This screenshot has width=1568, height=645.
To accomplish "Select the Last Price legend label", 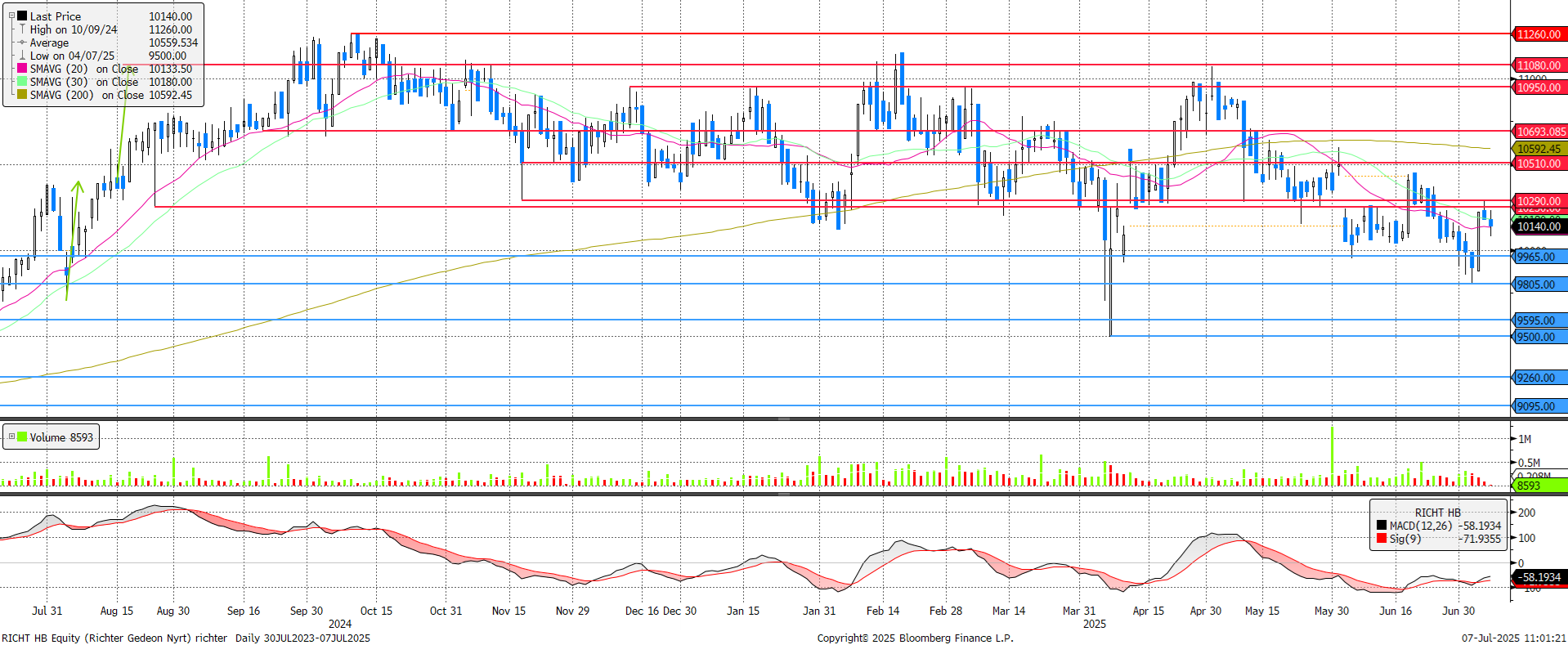I will [x=56, y=16].
